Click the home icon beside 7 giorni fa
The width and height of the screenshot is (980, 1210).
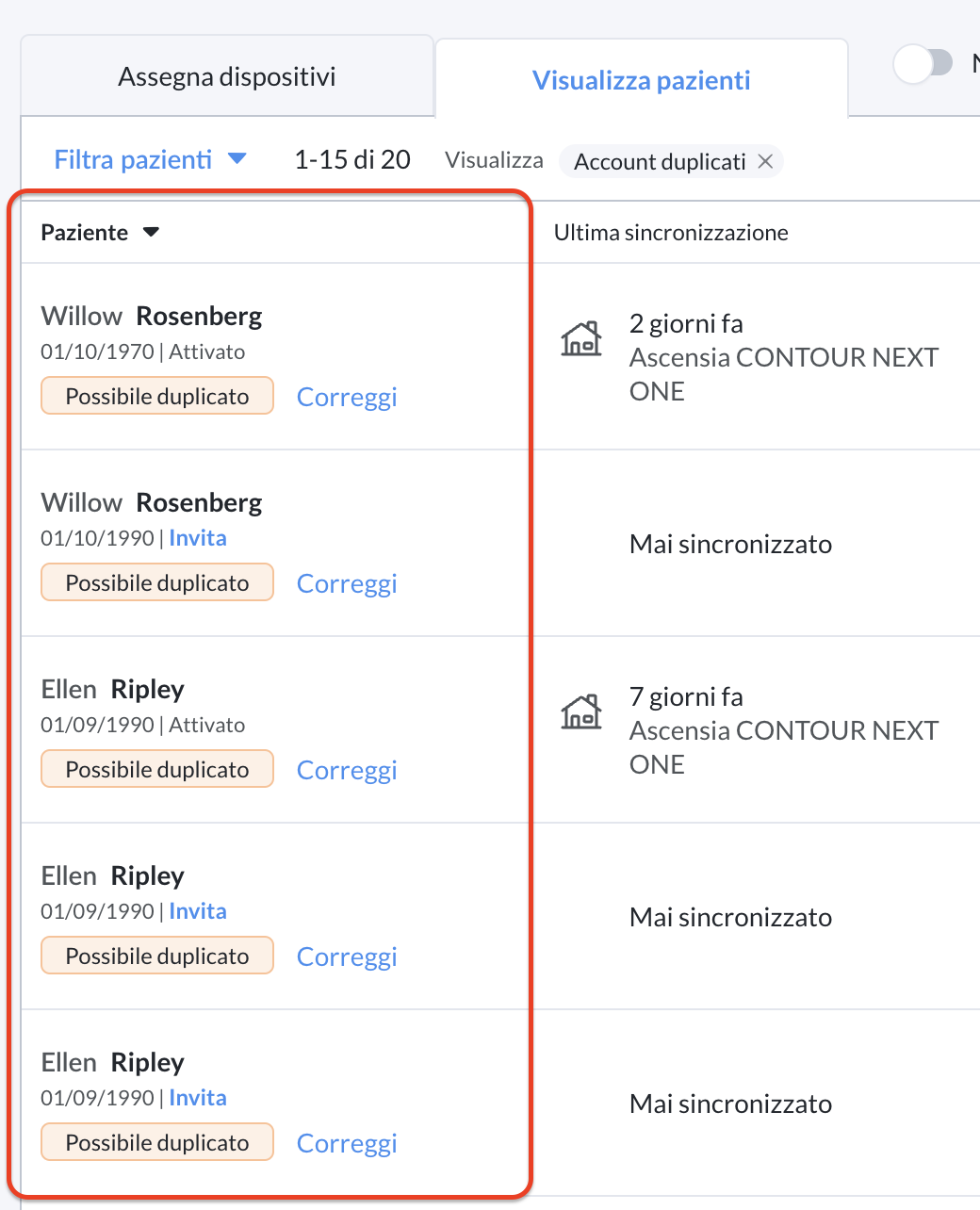(x=581, y=711)
